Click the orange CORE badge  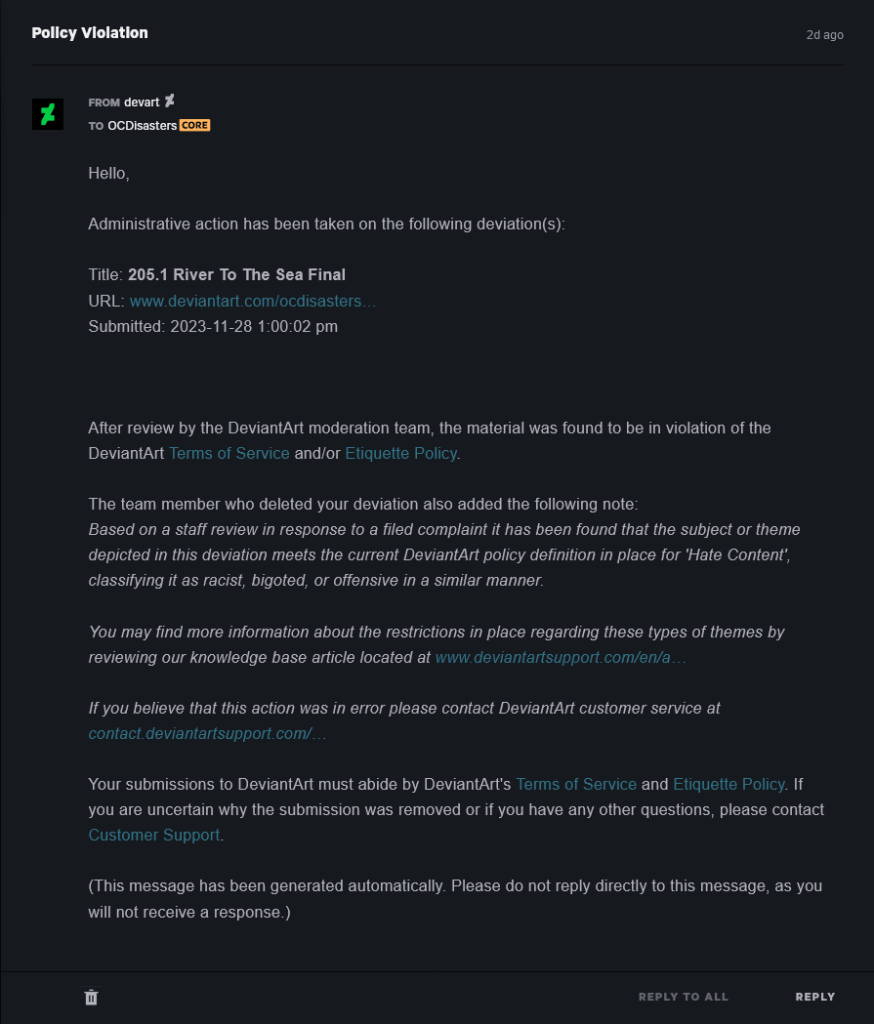[x=195, y=126]
